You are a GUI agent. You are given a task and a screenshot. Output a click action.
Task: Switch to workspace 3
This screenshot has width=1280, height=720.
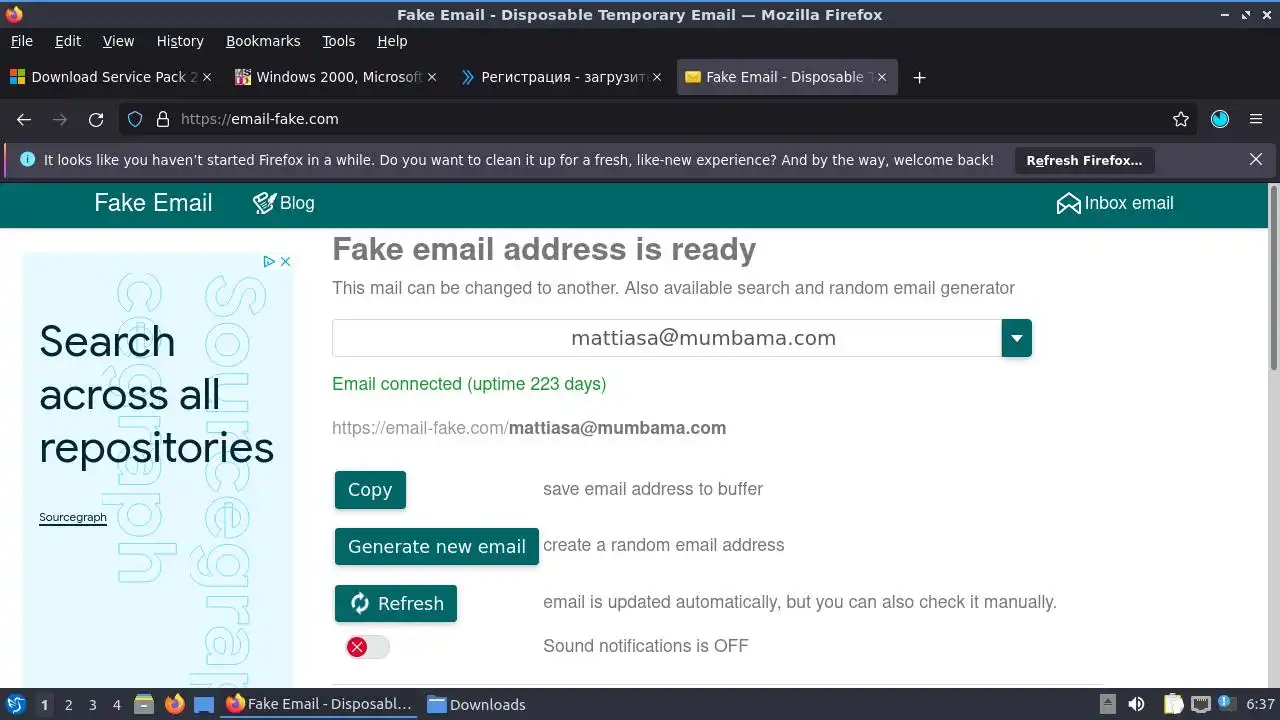93,704
